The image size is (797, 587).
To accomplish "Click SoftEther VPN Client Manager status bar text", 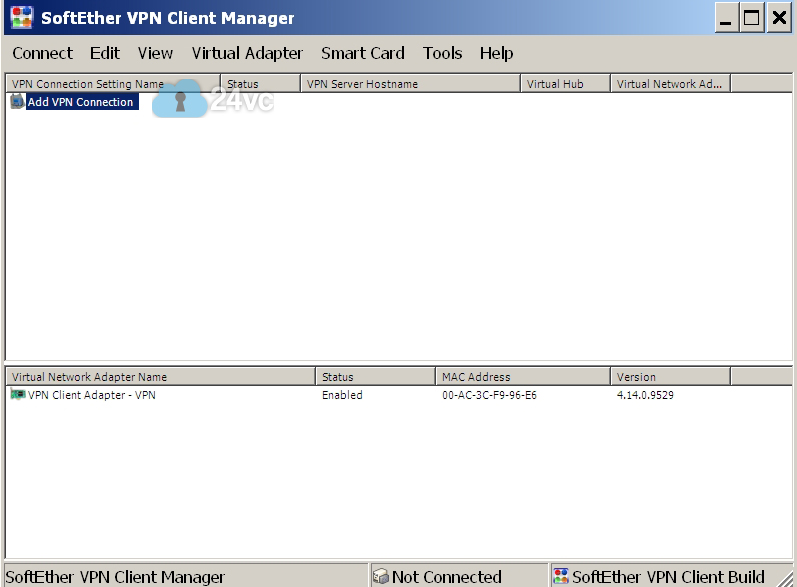I will (115, 577).
